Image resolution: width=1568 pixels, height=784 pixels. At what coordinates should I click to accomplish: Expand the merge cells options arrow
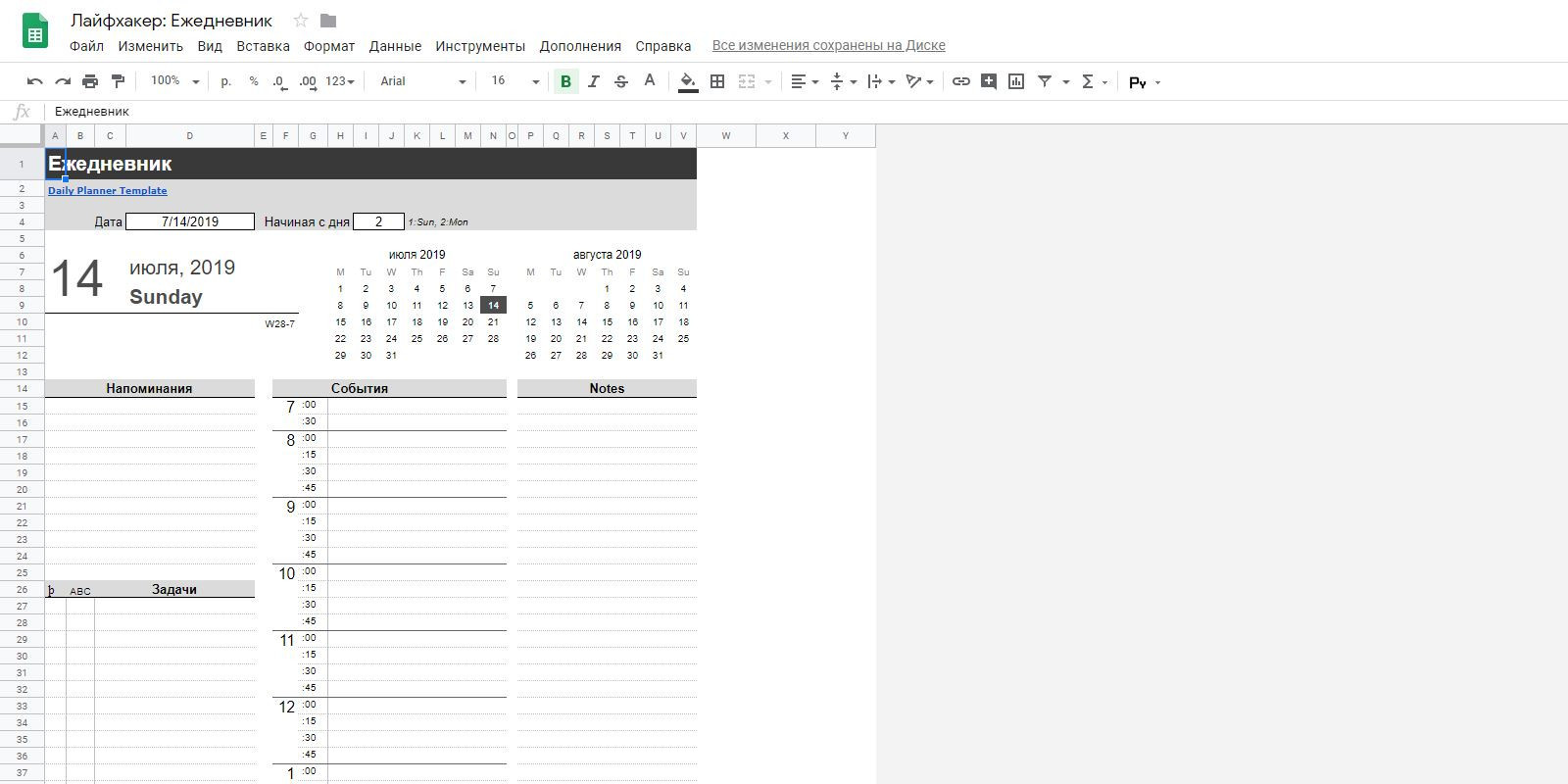pyautogui.click(x=768, y=81)
